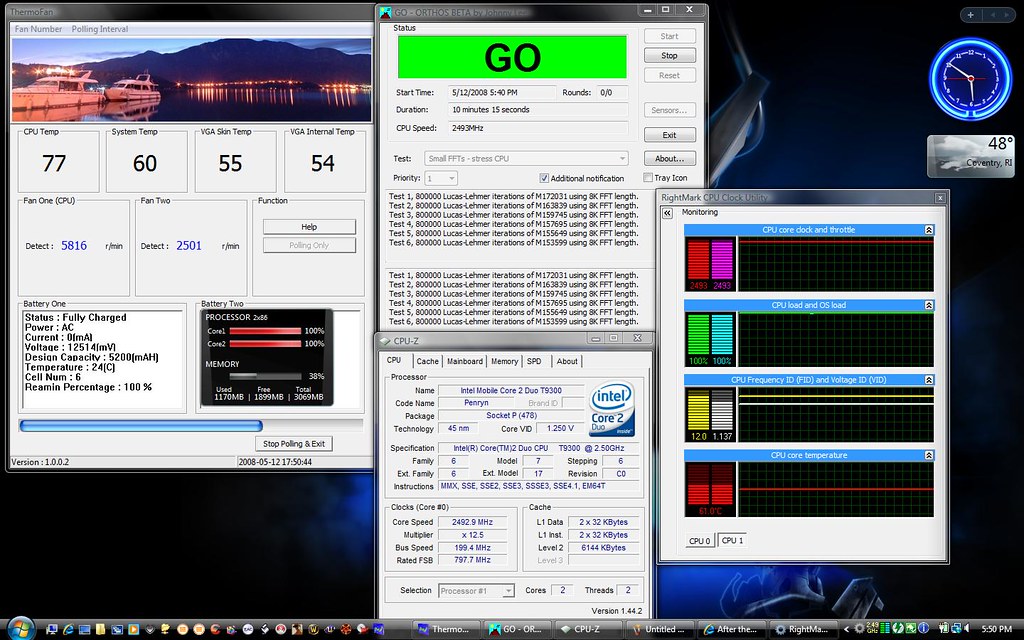Click Stop Polling & Exit in ThermoFan
1024x640 pixels.
click(x=294, y=443)
